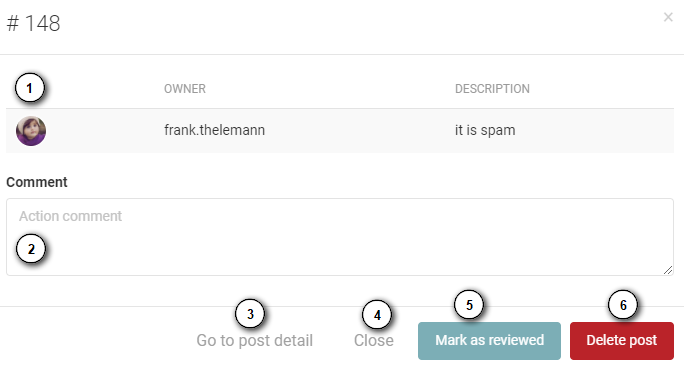
Task: Click the user avatar thumbnail
Action: coord(31,131)
